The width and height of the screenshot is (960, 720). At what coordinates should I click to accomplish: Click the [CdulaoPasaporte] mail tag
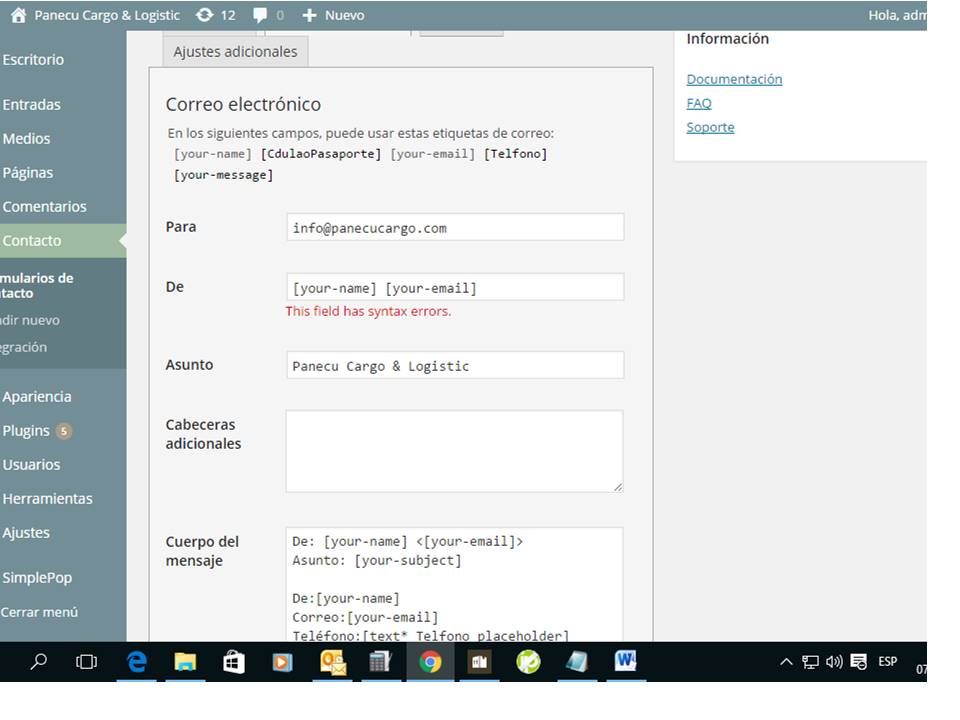[x=321, y=154]
